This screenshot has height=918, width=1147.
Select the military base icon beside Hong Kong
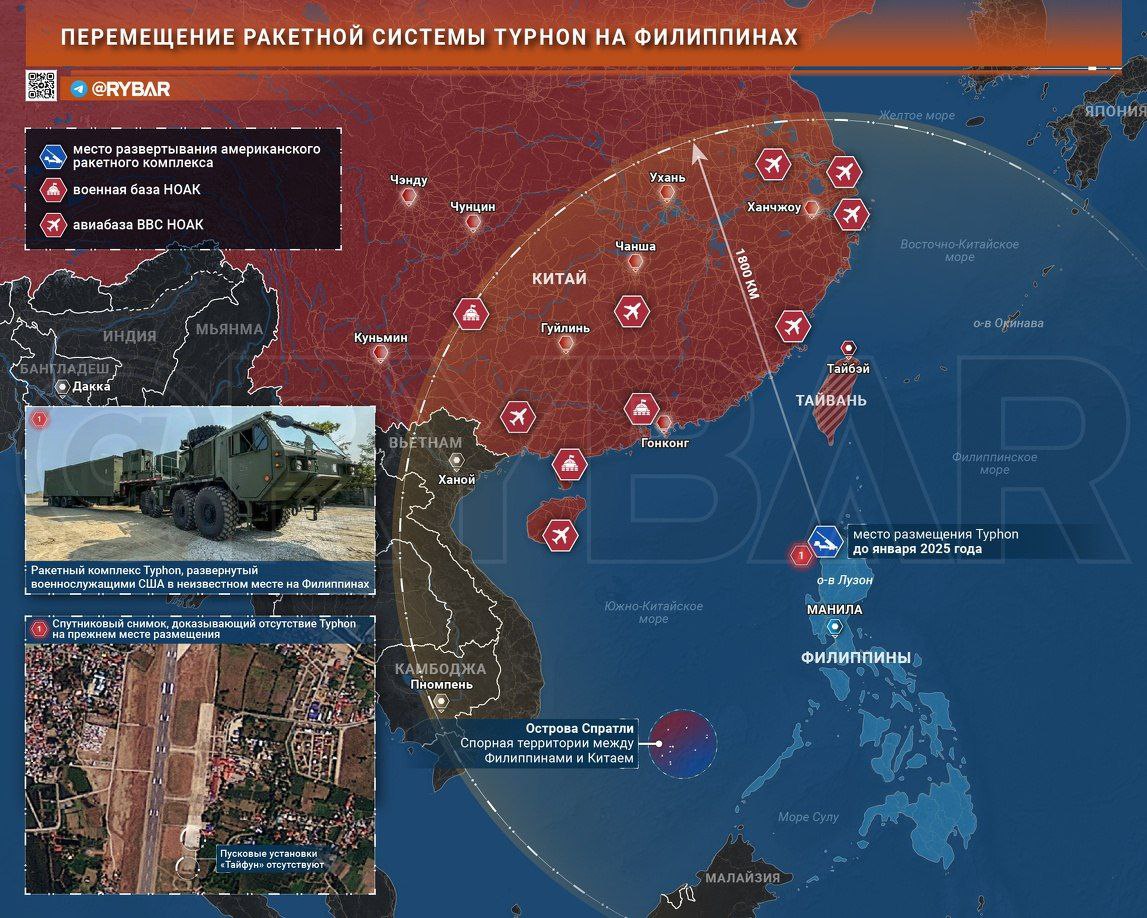click(x=641, y=407)
